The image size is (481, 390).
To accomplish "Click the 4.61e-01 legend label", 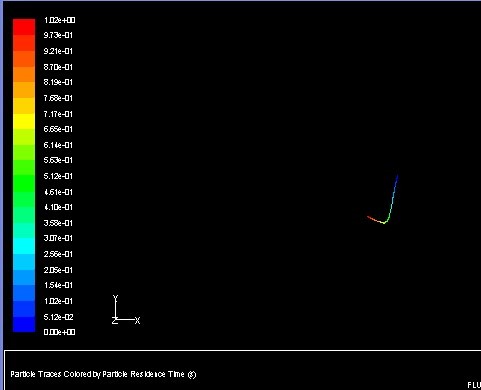I will pos(58,192).
